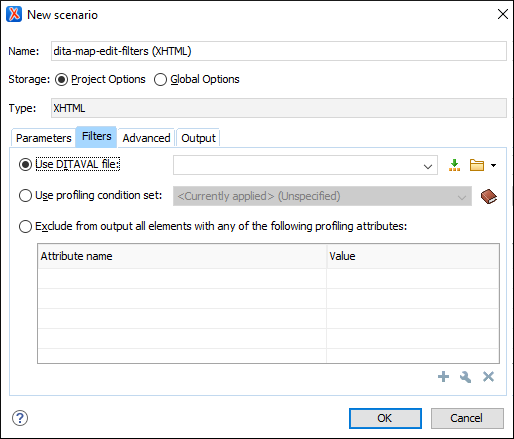Switch to the Advanced tab
The image size is (514, 439).
click(146, 138)
